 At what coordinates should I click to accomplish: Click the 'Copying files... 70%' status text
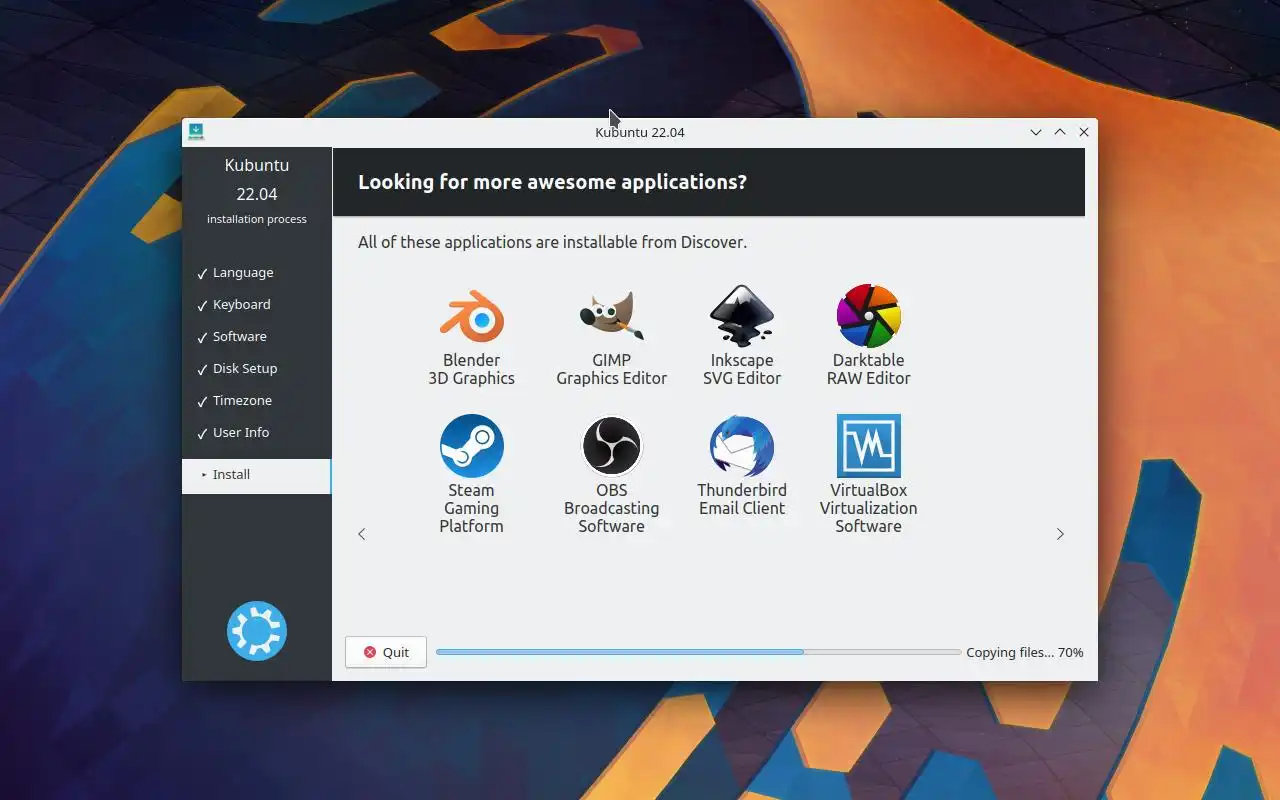pos(1025,652)
